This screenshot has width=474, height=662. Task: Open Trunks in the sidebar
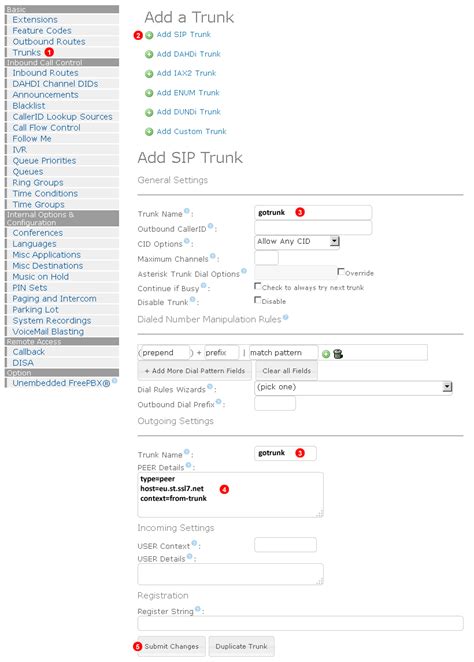(27, 52)
